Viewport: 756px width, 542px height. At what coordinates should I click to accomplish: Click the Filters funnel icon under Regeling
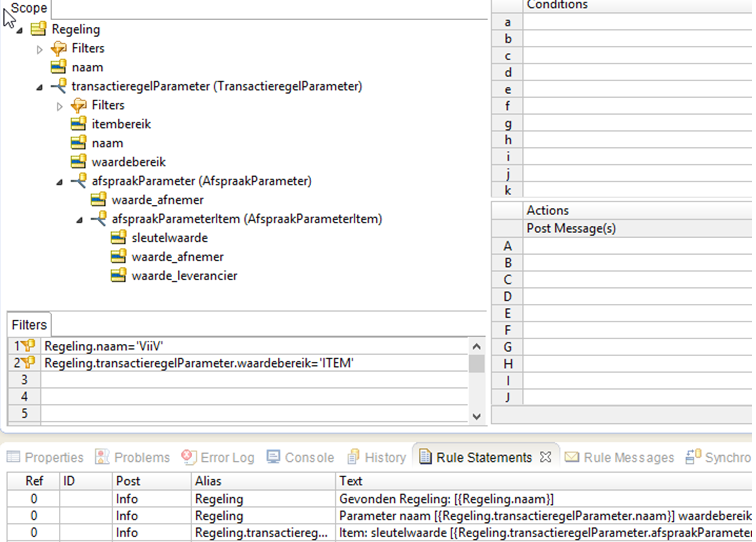click(x=59, y=49)
